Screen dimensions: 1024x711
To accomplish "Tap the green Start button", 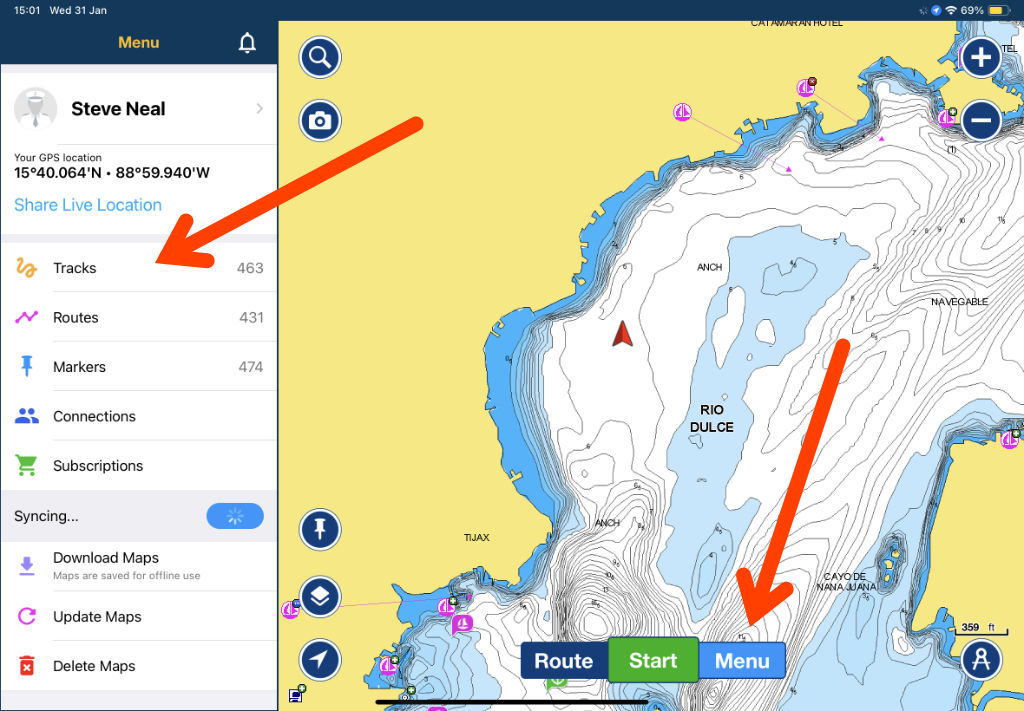I will click(653, 660).
